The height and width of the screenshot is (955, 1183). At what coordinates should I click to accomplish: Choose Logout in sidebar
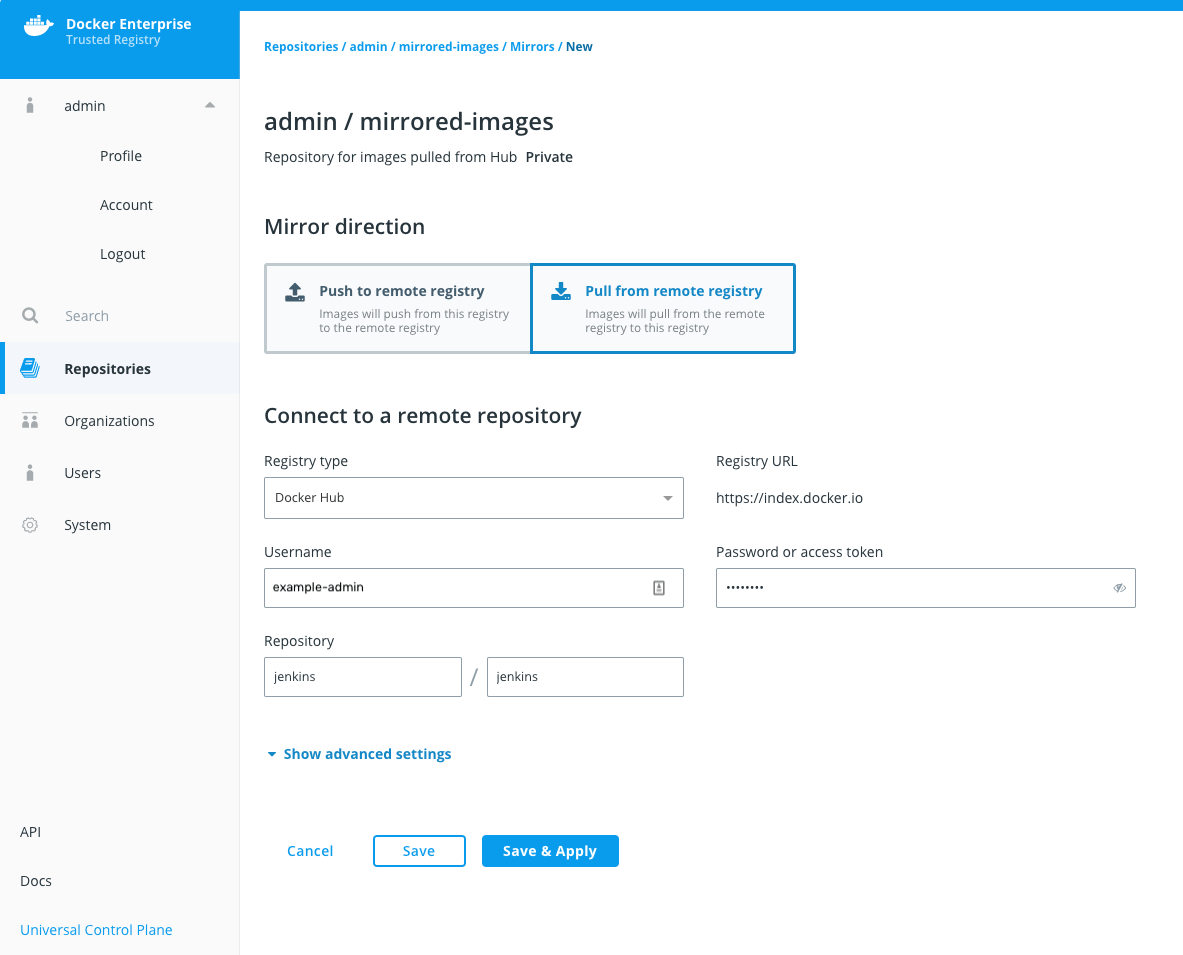(122, 254)
